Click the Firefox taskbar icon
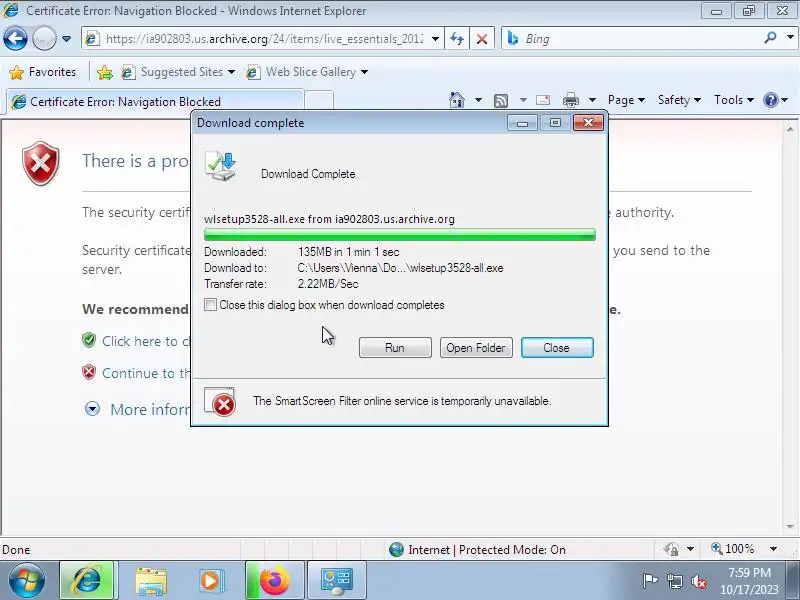Viewport: 800px width, 600px height. click(274, 580)
